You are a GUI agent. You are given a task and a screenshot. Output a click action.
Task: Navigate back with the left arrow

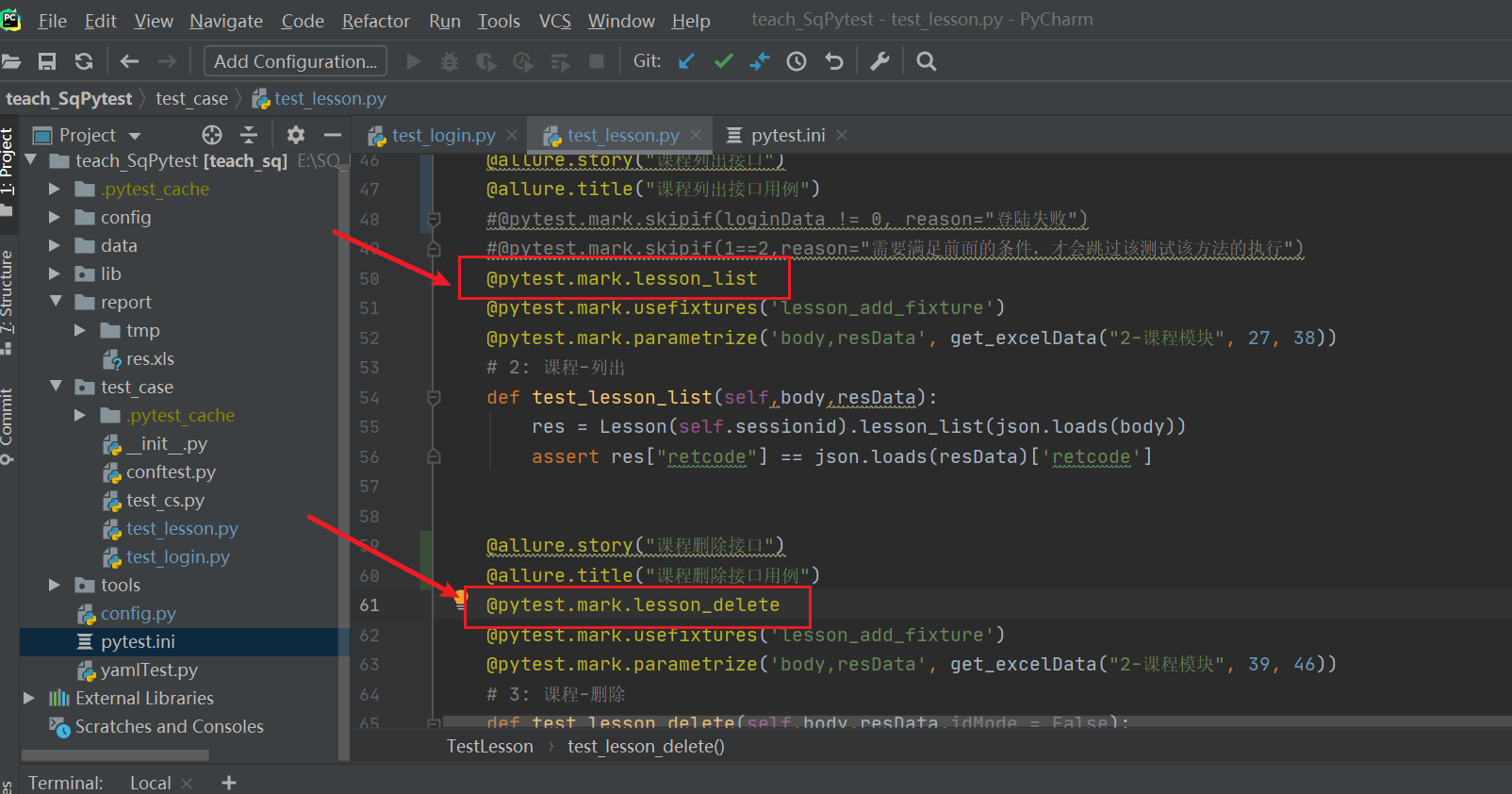(x=129, y=61)
